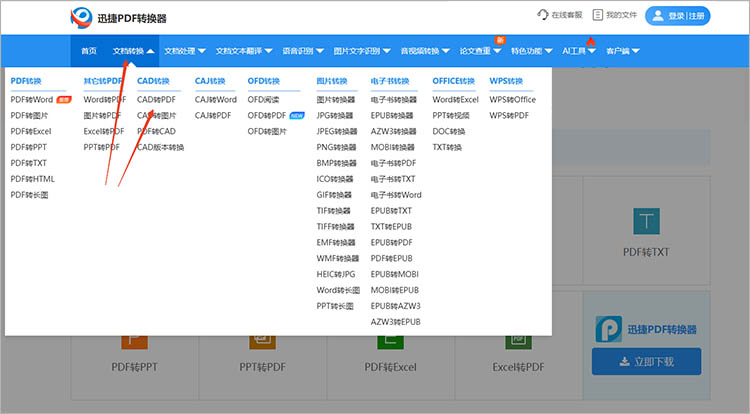Expand the 语音识别 dropdown
The width and height of the screenshot is (750, 414).
pos(303,51)
